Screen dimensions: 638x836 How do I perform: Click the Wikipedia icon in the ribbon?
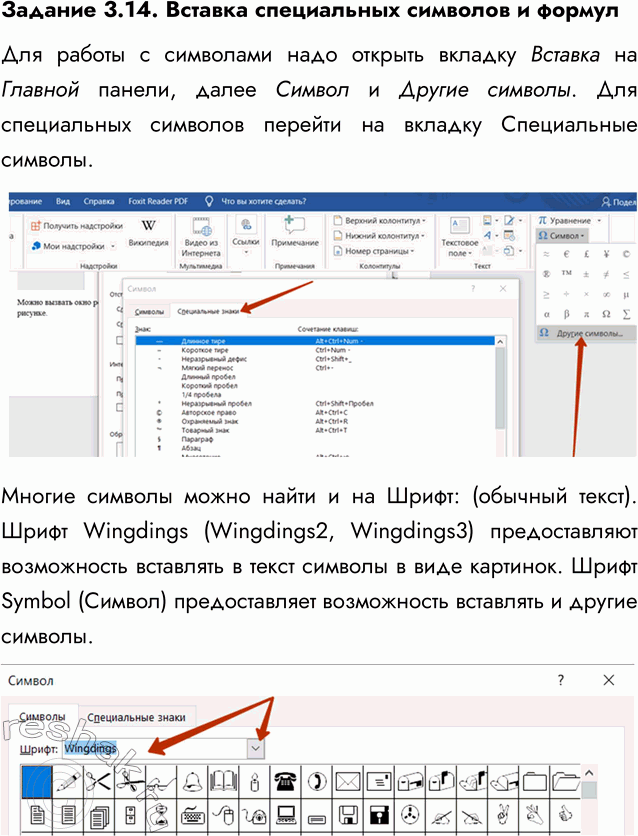click(148, 227)
